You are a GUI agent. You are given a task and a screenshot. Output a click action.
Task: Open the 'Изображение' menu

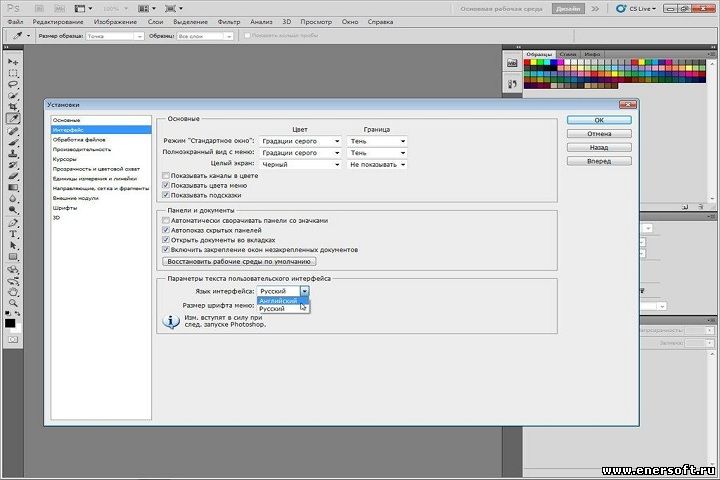pyautogui.click(x=115, y=22)
